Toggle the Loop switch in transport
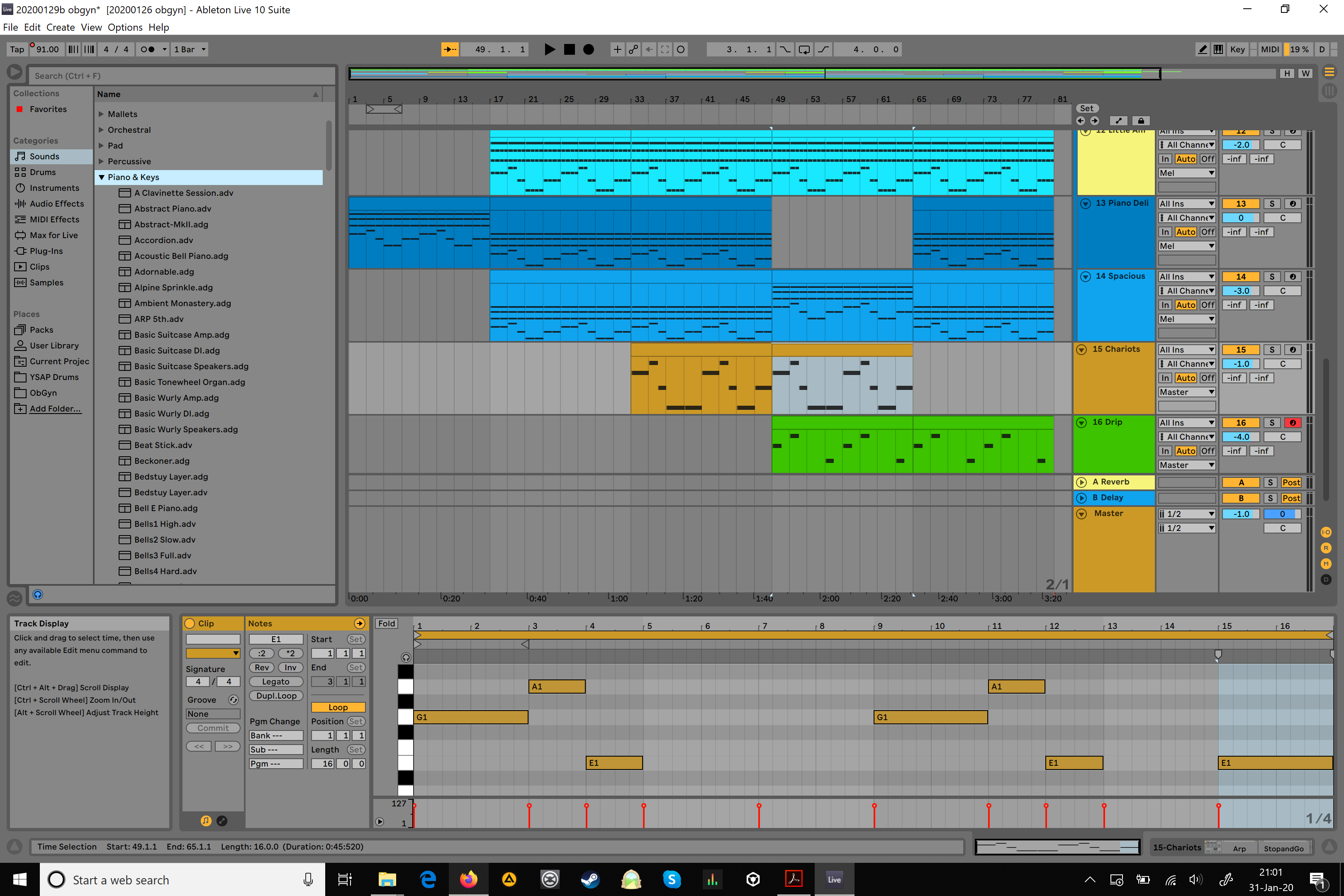 click(804, 50)
